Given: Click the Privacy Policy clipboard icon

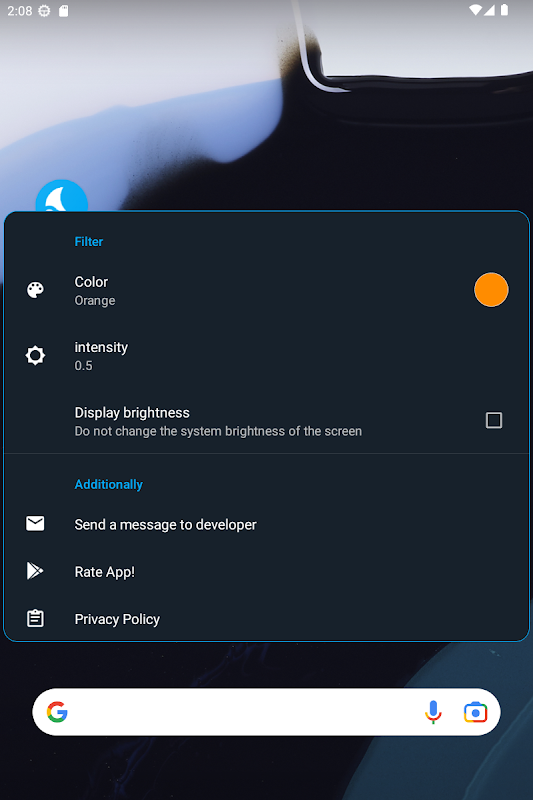Looking at the screenshot, I should (35, 618).
